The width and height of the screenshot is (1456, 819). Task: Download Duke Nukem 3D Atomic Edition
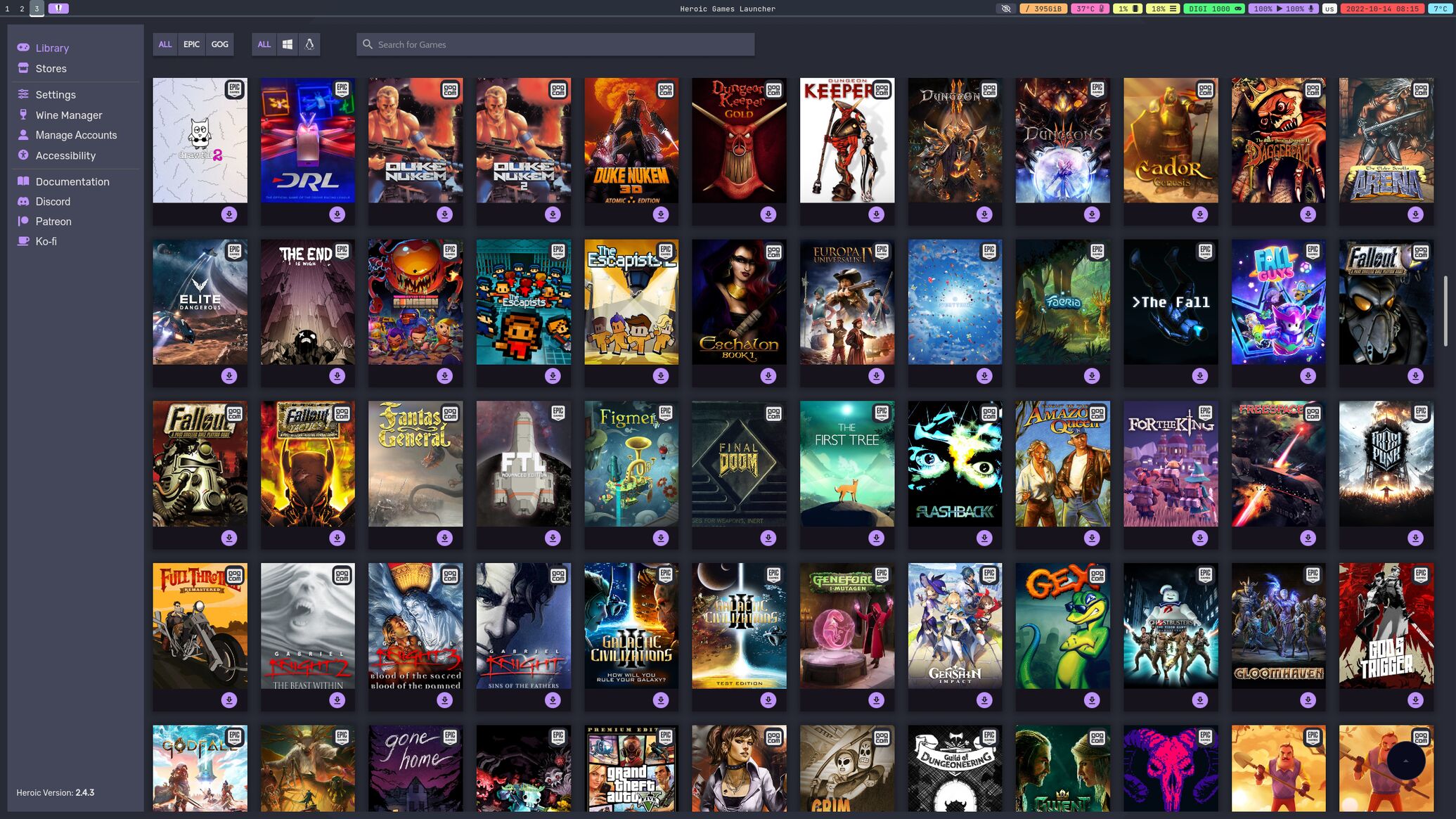click(661, 214)
